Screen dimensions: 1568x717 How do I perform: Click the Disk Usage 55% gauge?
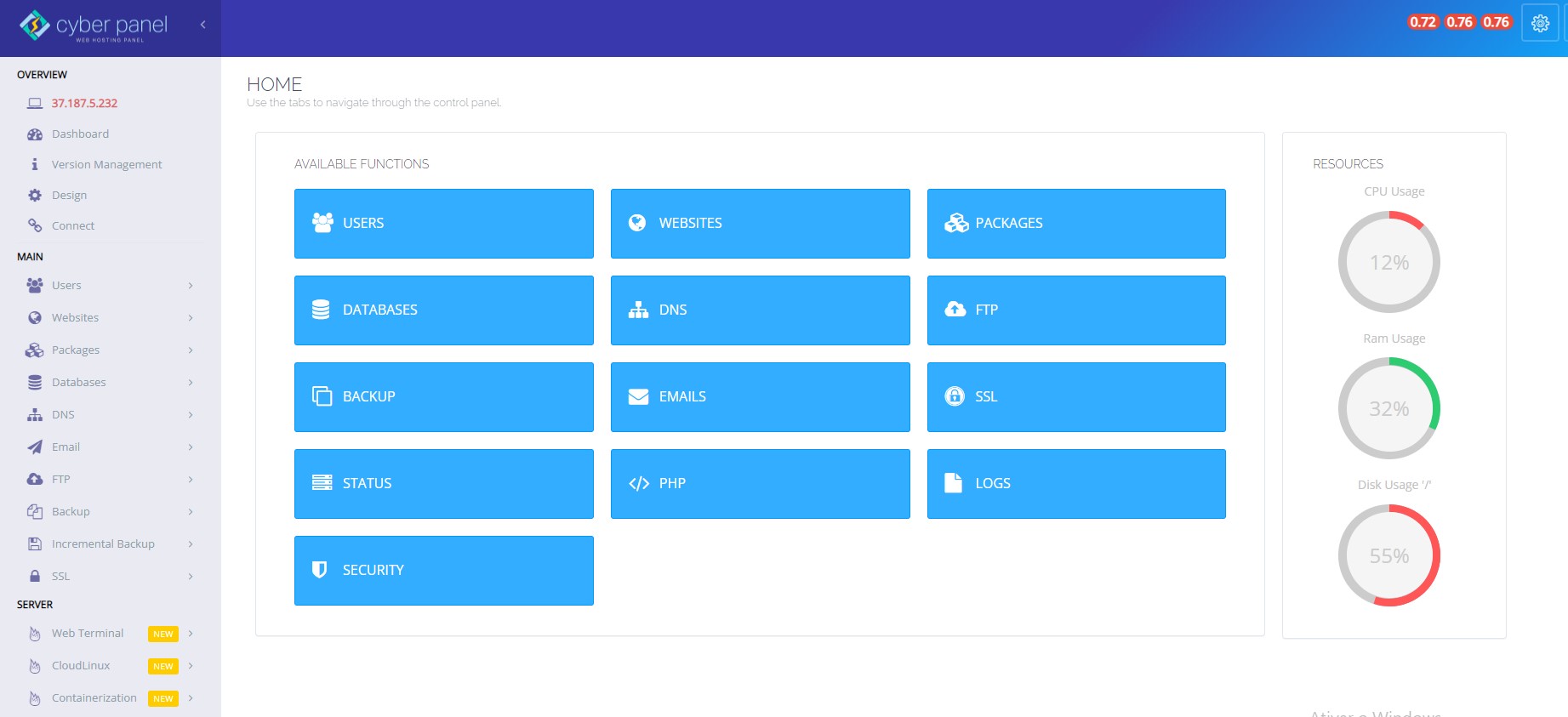[x=1389, y=555]
